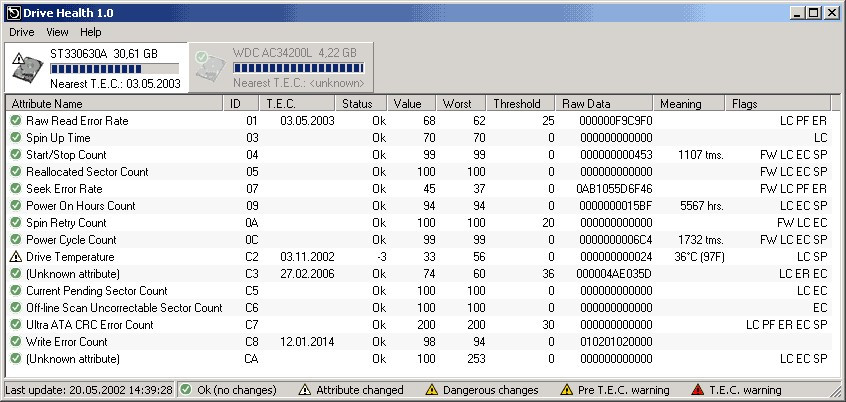This screenshot has height=402, width=846.
Task: Click the Ok (no changes) green status icon
Action: [186, 390]
